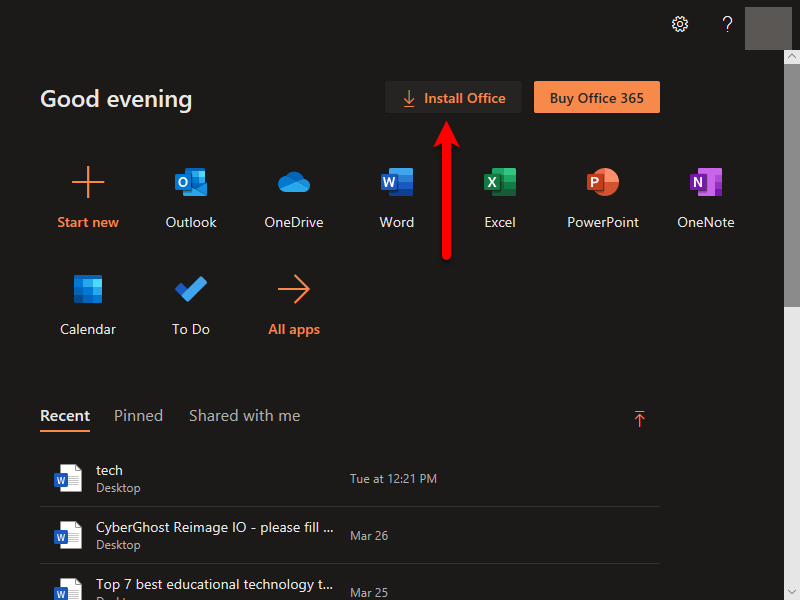Click the Desktop location under CyberGhost Reimage
The height and width of the screenshot is (600, 800).
coord(118,545)
